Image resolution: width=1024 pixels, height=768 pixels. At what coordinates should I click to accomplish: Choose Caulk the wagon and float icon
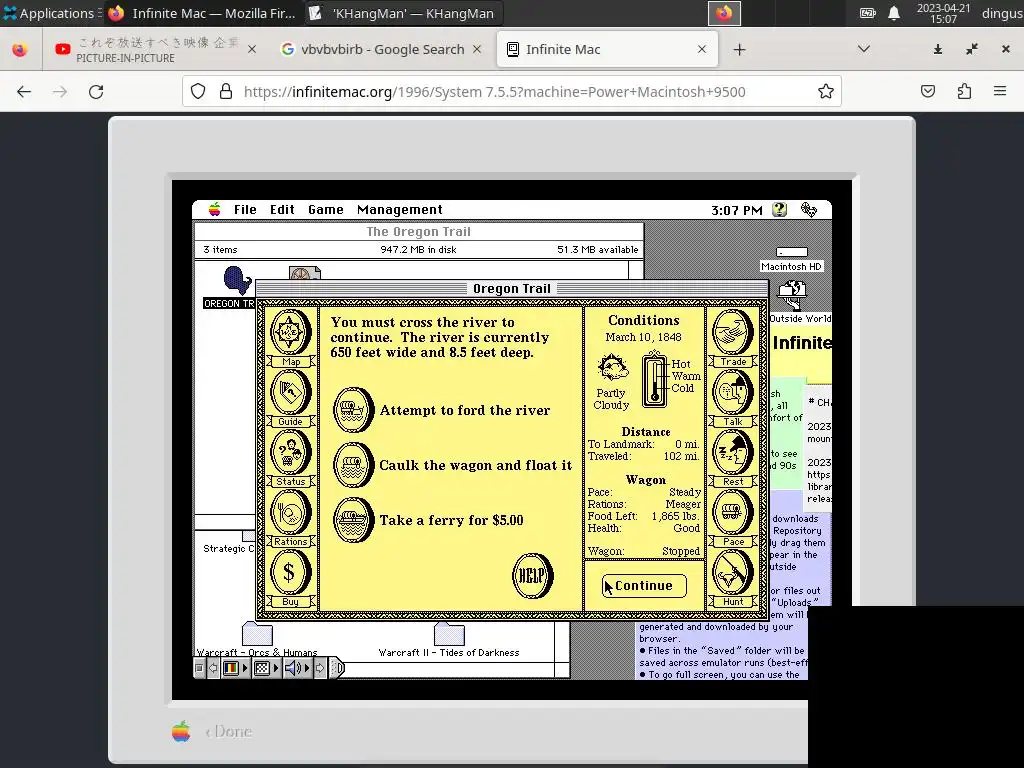pyautogui.click(x=353, y=465)
